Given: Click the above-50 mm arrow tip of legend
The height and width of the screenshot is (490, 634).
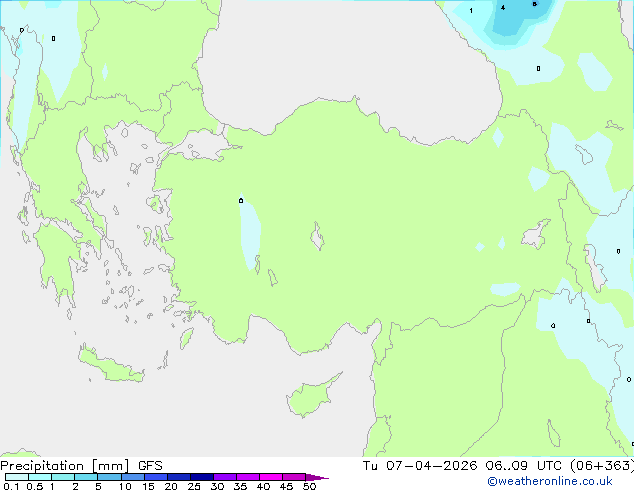Looking at the screenshot, I should (317, 477).
